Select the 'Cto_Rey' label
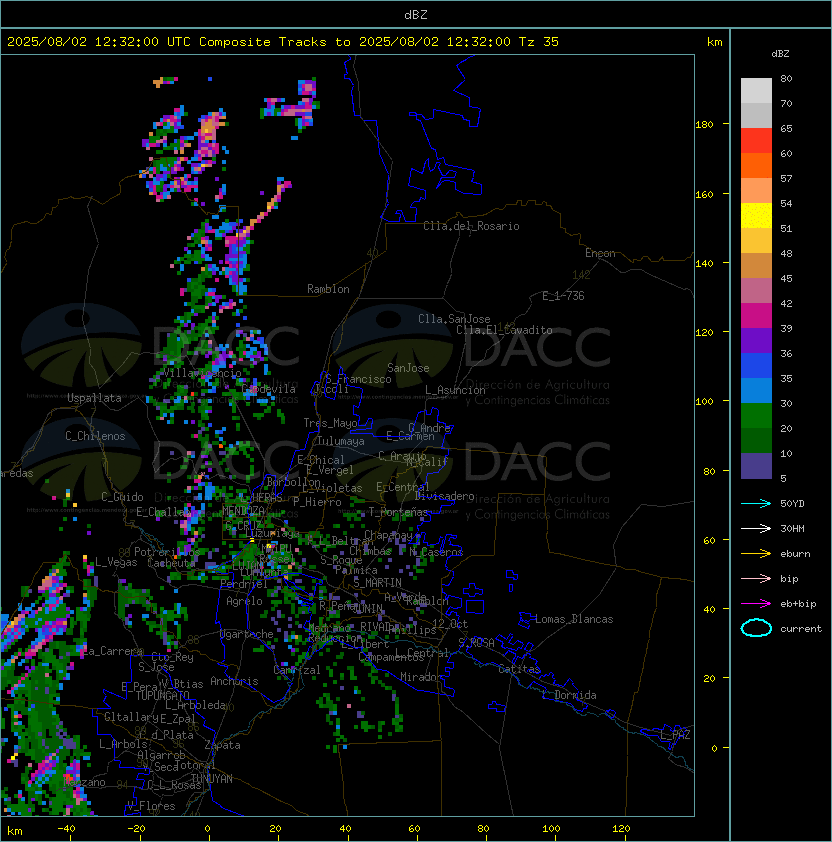 click(172, 657)
